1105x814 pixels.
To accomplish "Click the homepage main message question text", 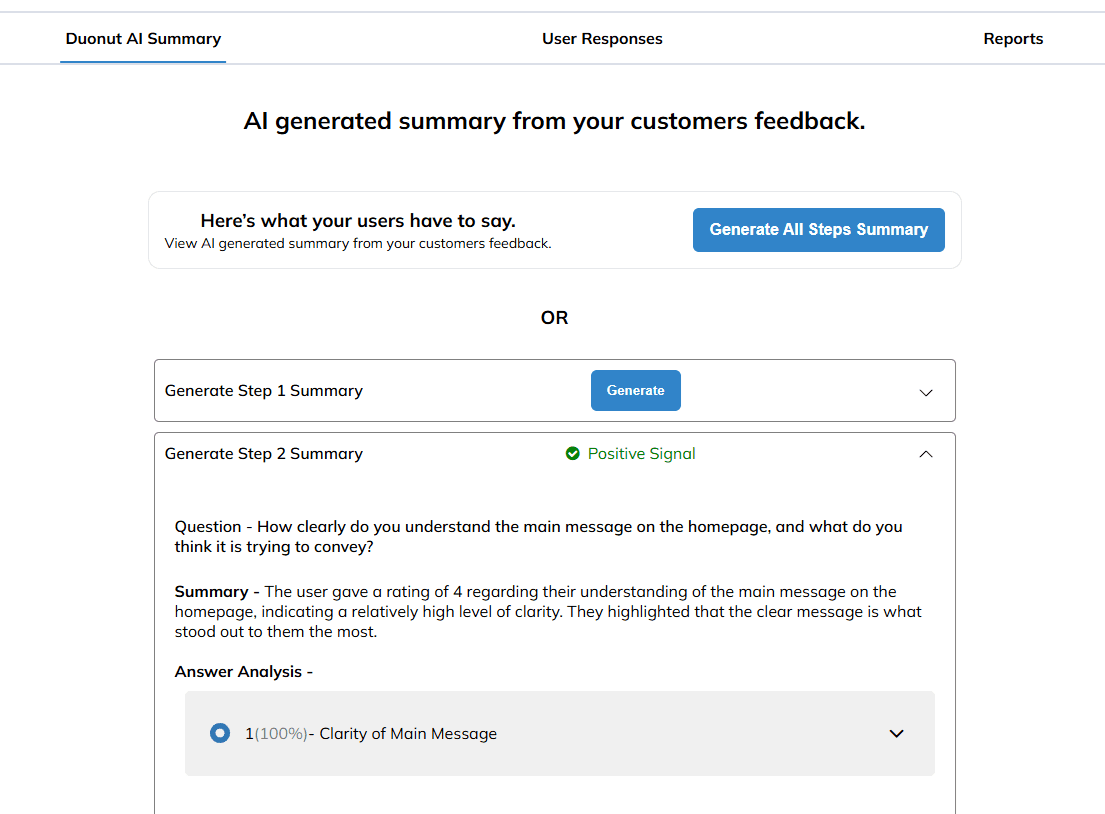I will tap(538, 536).
